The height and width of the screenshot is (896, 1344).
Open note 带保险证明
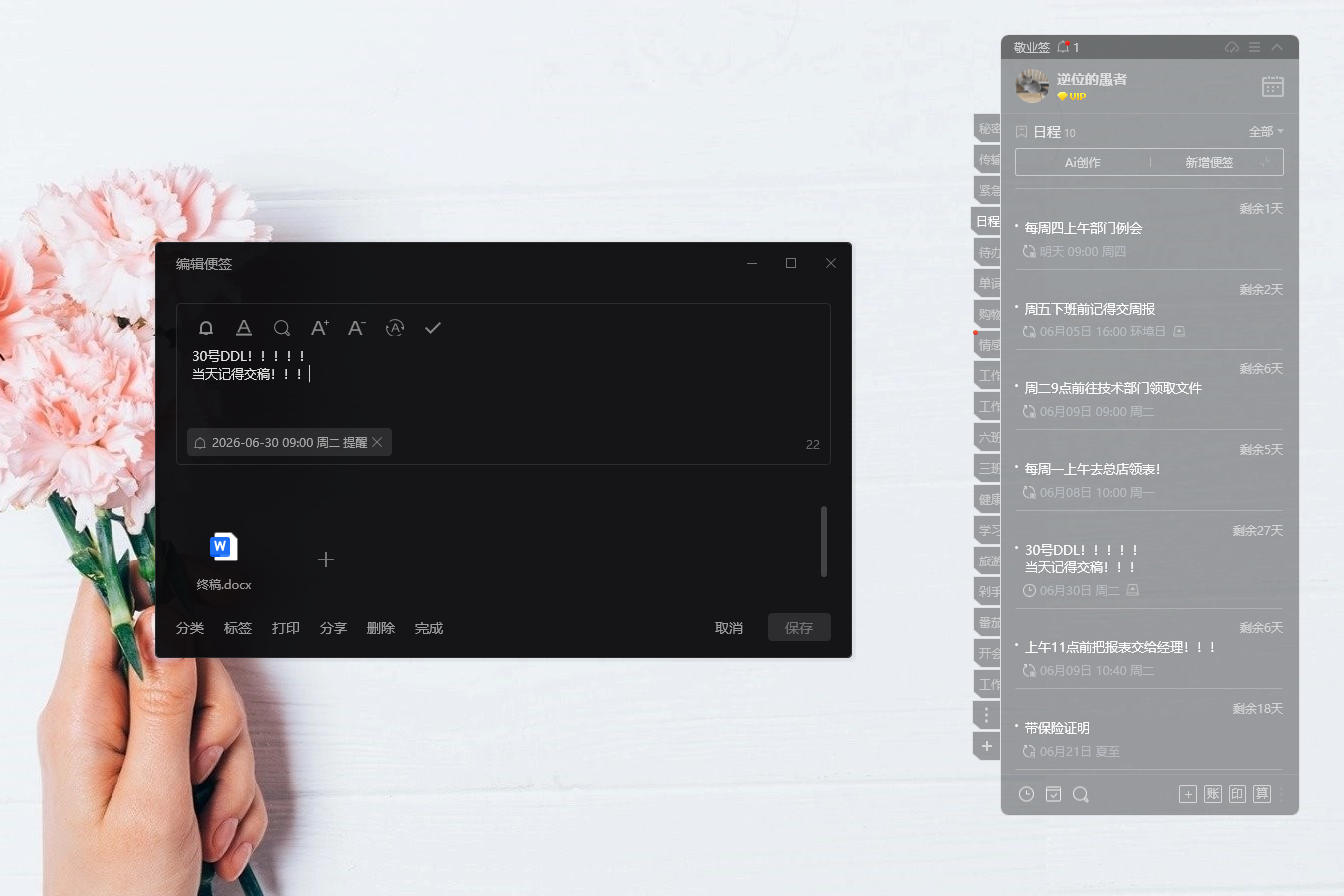coord(1057,728)
